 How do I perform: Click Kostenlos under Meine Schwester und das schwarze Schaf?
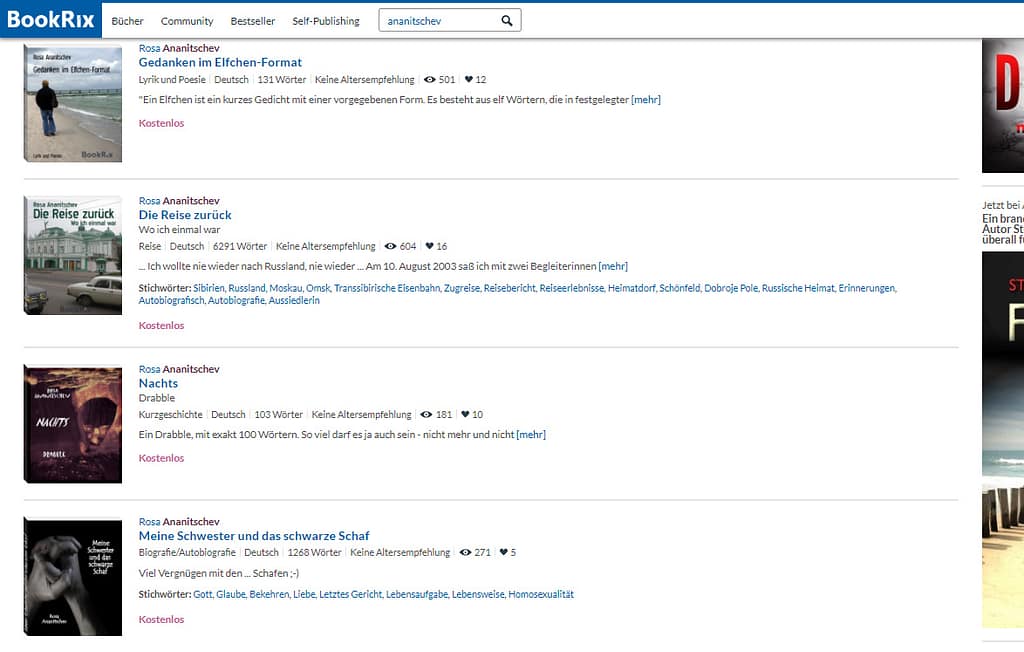pyautogui.click(x=161, y=620)
